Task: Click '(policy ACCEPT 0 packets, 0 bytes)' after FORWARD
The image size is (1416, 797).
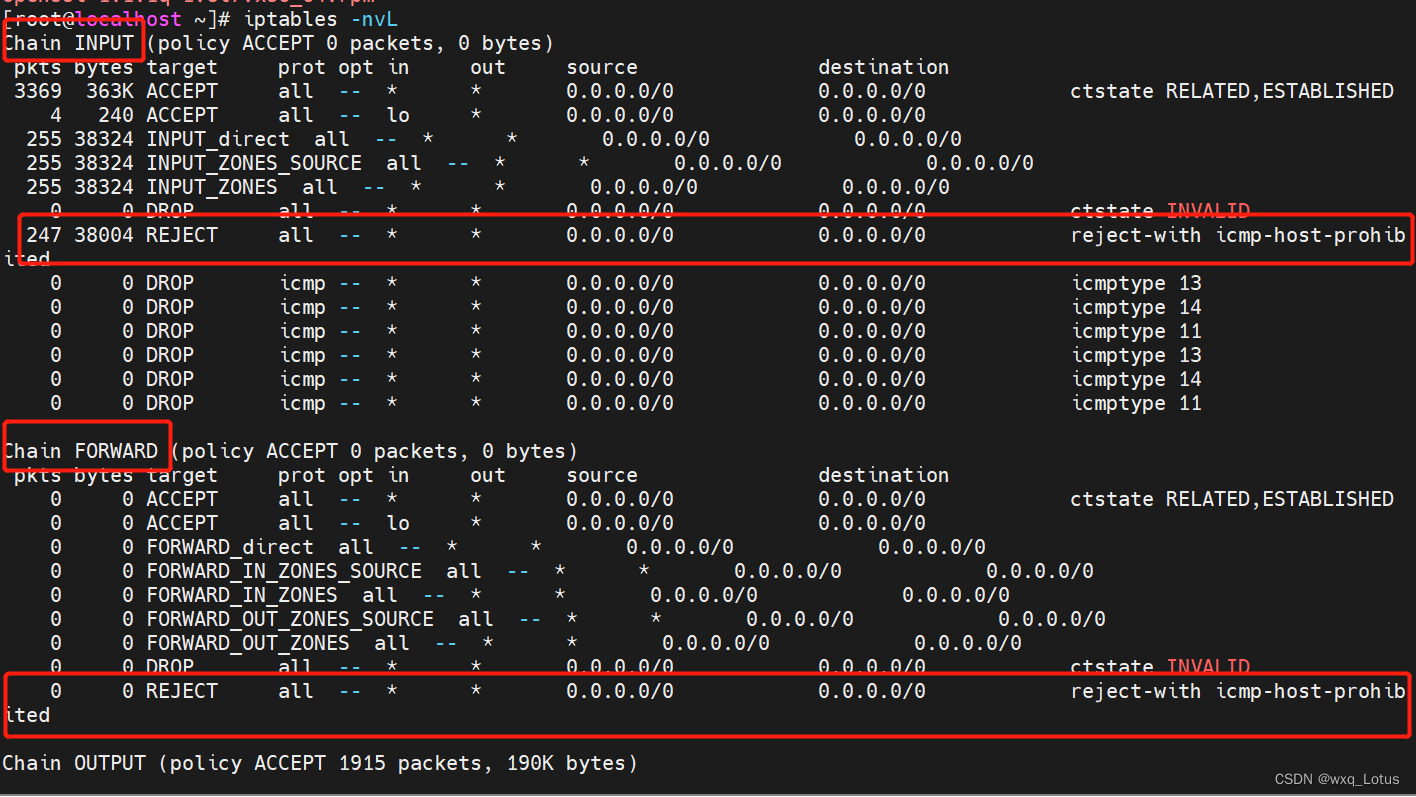Action: 374,451
